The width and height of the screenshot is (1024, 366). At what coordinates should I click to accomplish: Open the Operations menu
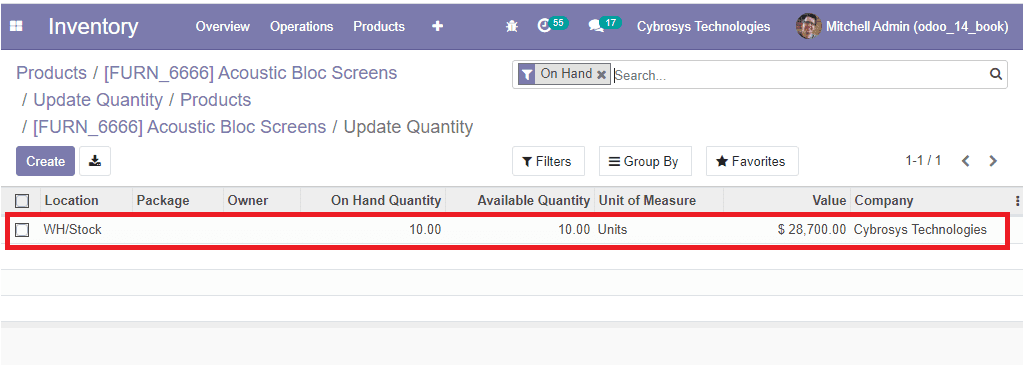(302, 27)
